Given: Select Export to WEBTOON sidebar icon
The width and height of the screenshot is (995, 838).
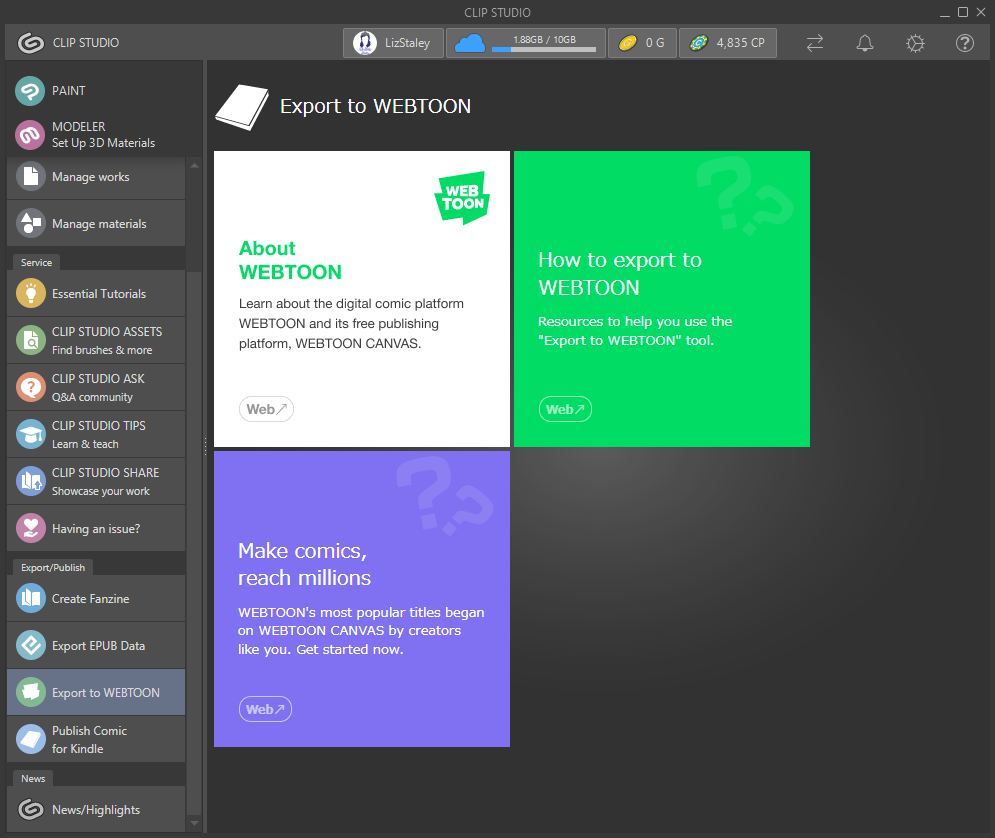Looking at the screenshot, I should pyautogui.click(x=30, y=692).
